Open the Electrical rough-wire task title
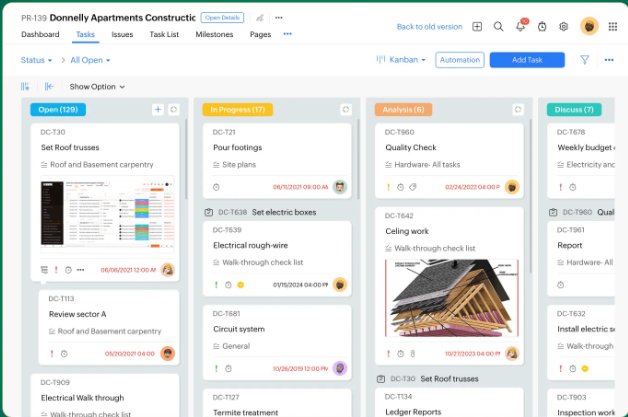Viewport: 628px width, 417px height. 250,245
